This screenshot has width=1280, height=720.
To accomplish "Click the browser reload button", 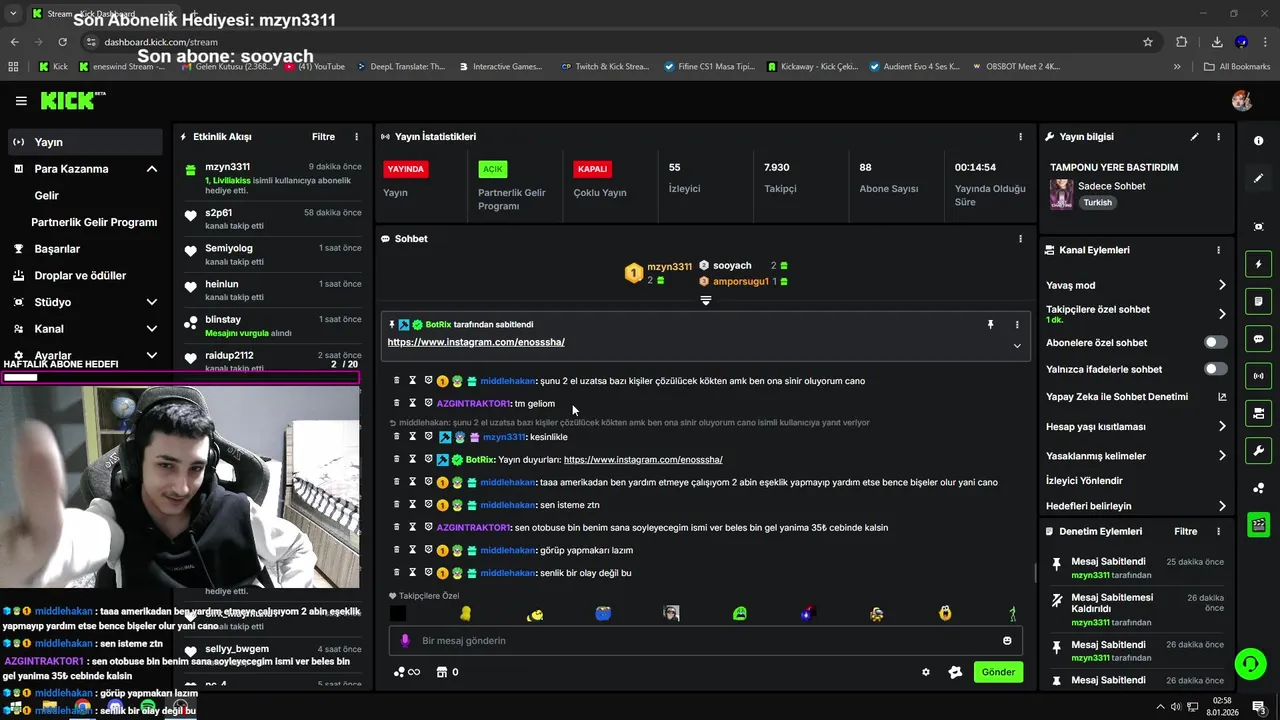I will [62, 42].
